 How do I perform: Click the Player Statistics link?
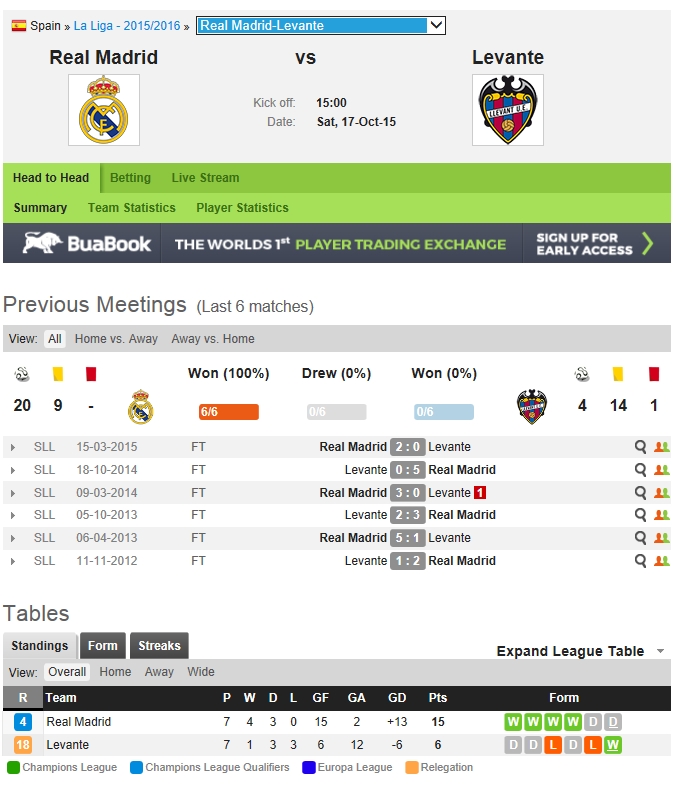pyautogui.click(x=242, y=208)
